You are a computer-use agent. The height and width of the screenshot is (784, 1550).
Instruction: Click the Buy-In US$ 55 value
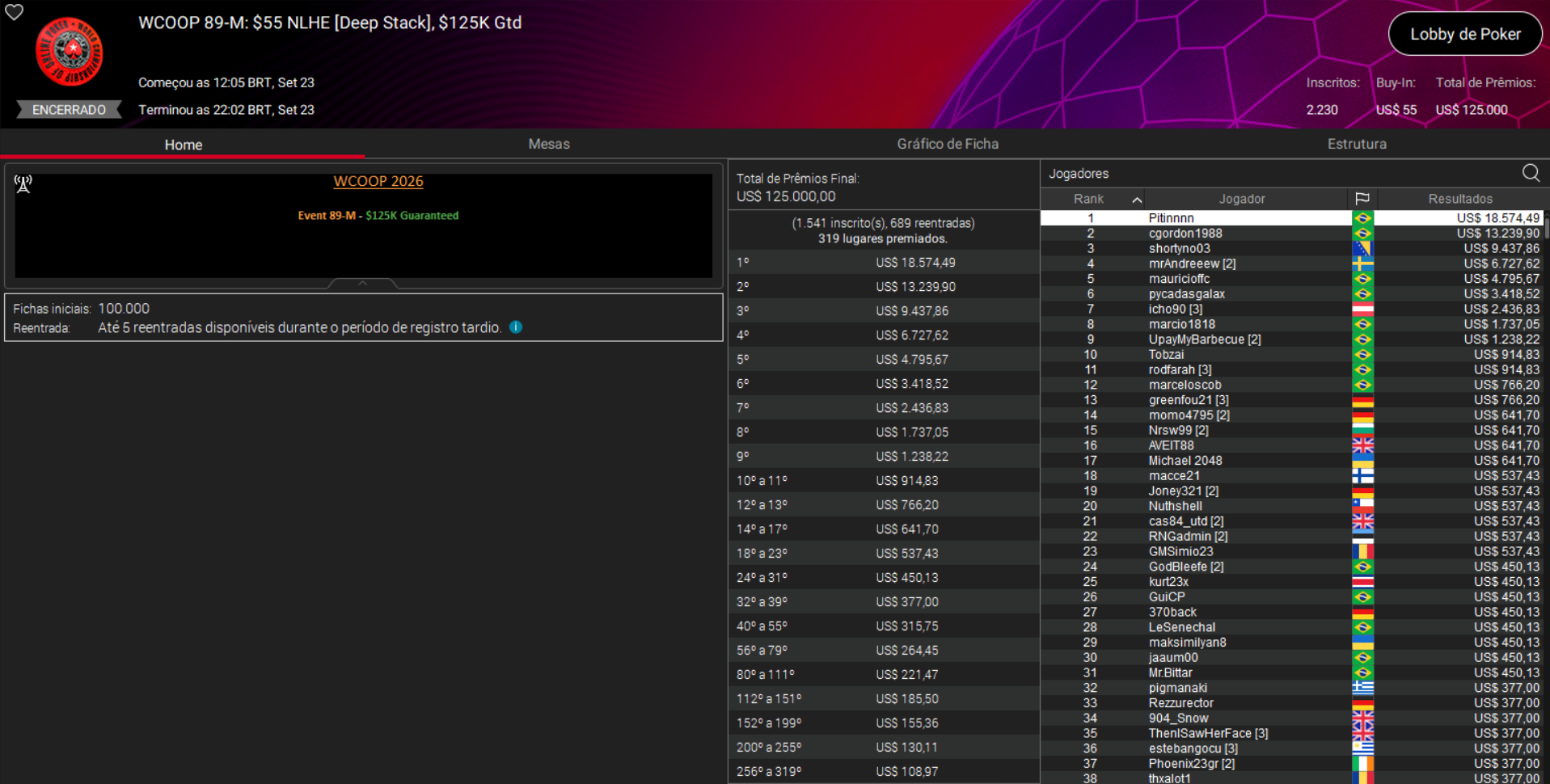(1396, 110)
